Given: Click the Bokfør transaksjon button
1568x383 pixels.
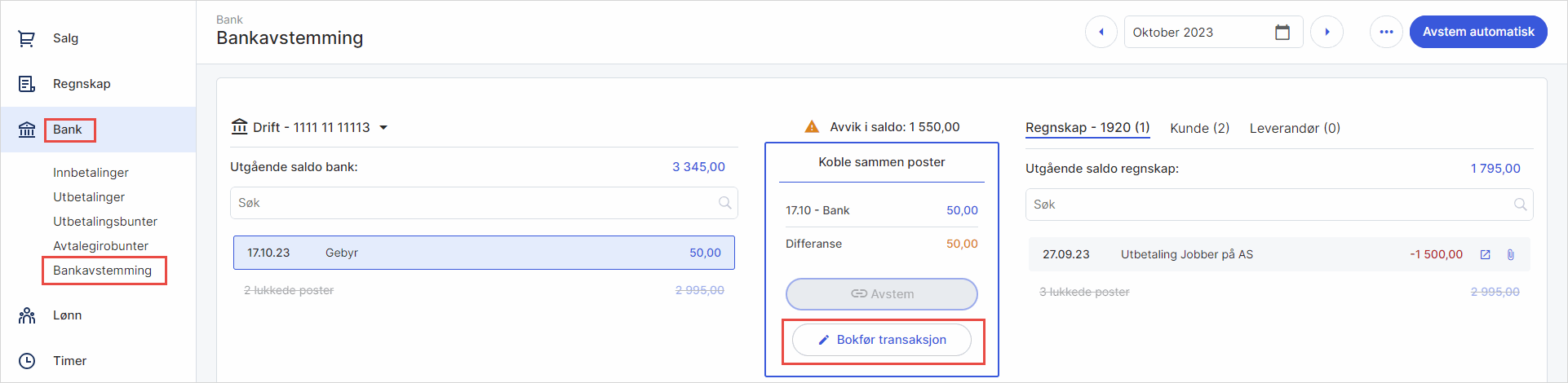Looking at the screenshot, I should point(882,340).
